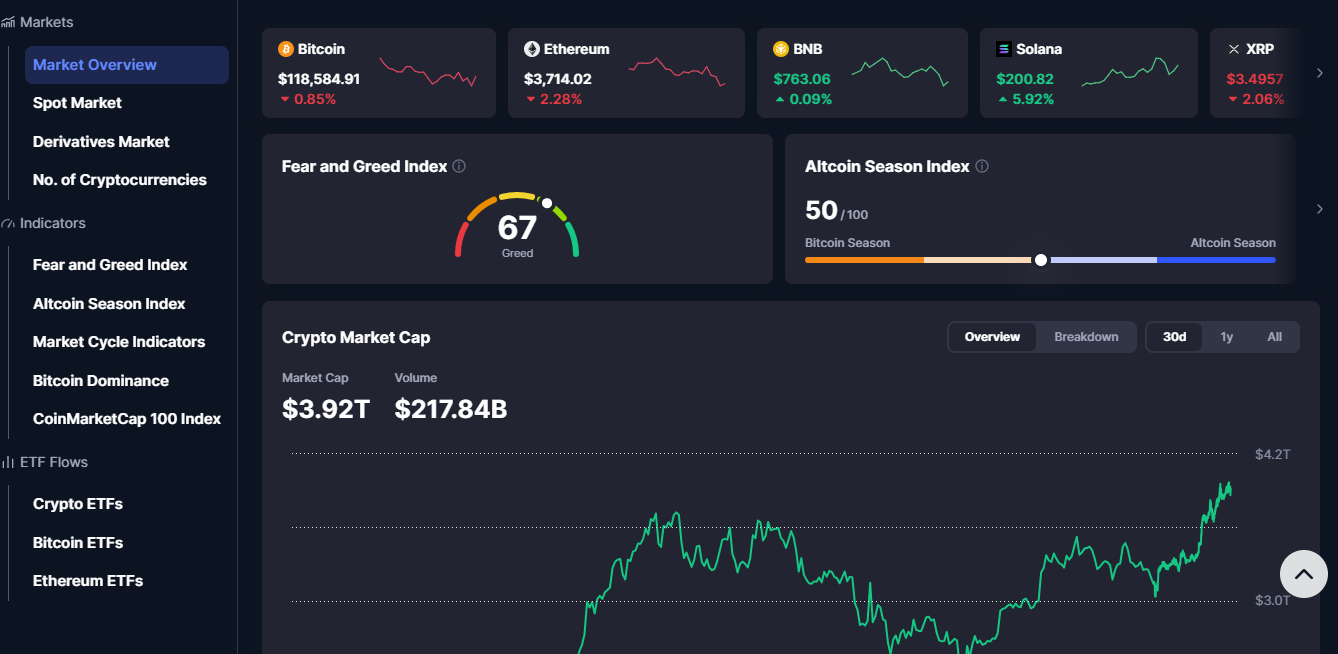The height and width of the screenshot is (654, 1338).
Task: Open the Ethereum price card sparkline
Action: pyautogui.click(x=677, y=72)
